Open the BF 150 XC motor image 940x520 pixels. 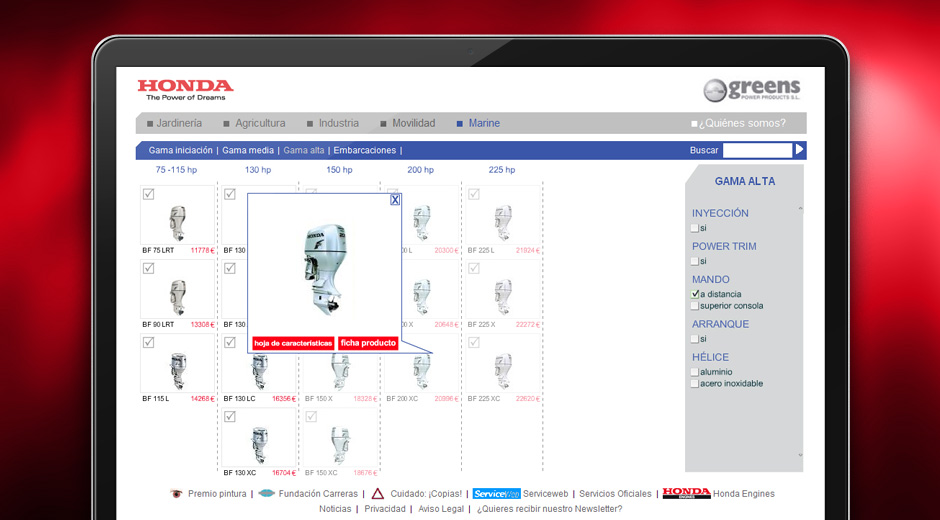point(341,446)
